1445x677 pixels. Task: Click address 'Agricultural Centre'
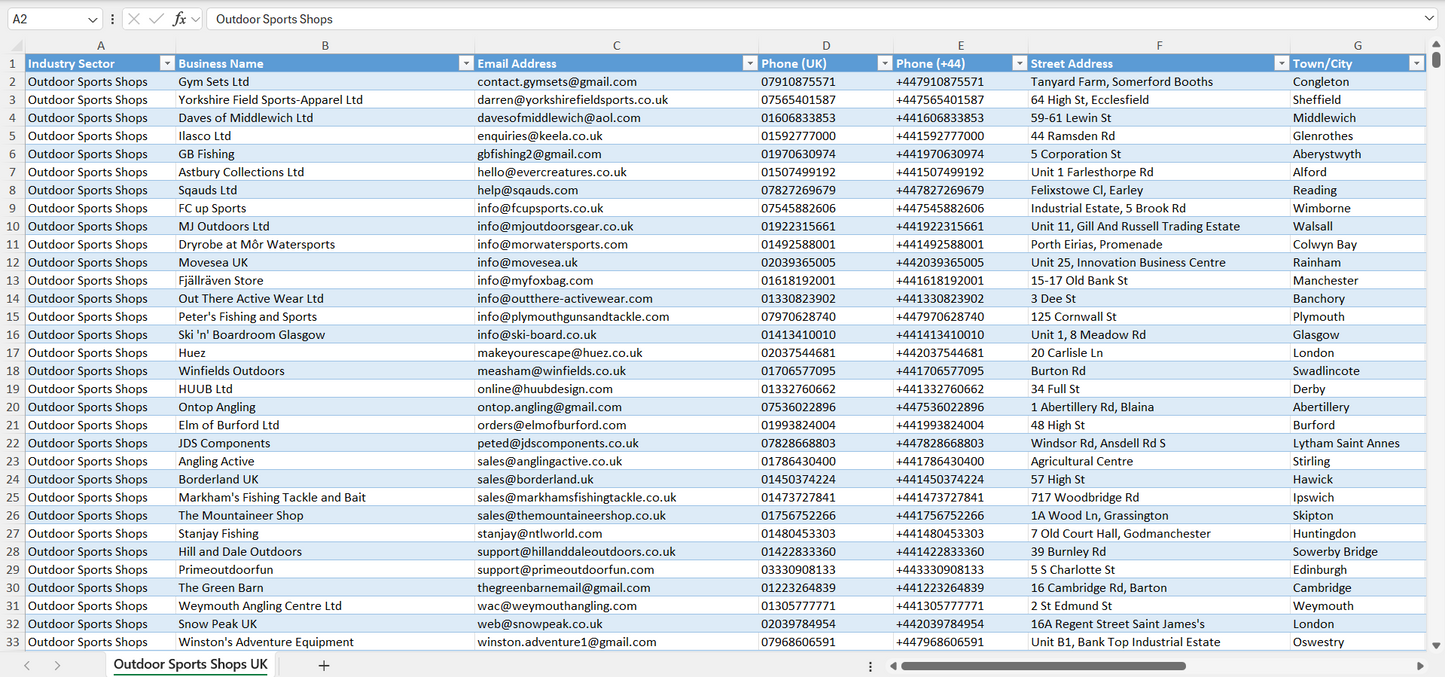pyautogui.click(x=1159, y=461)
